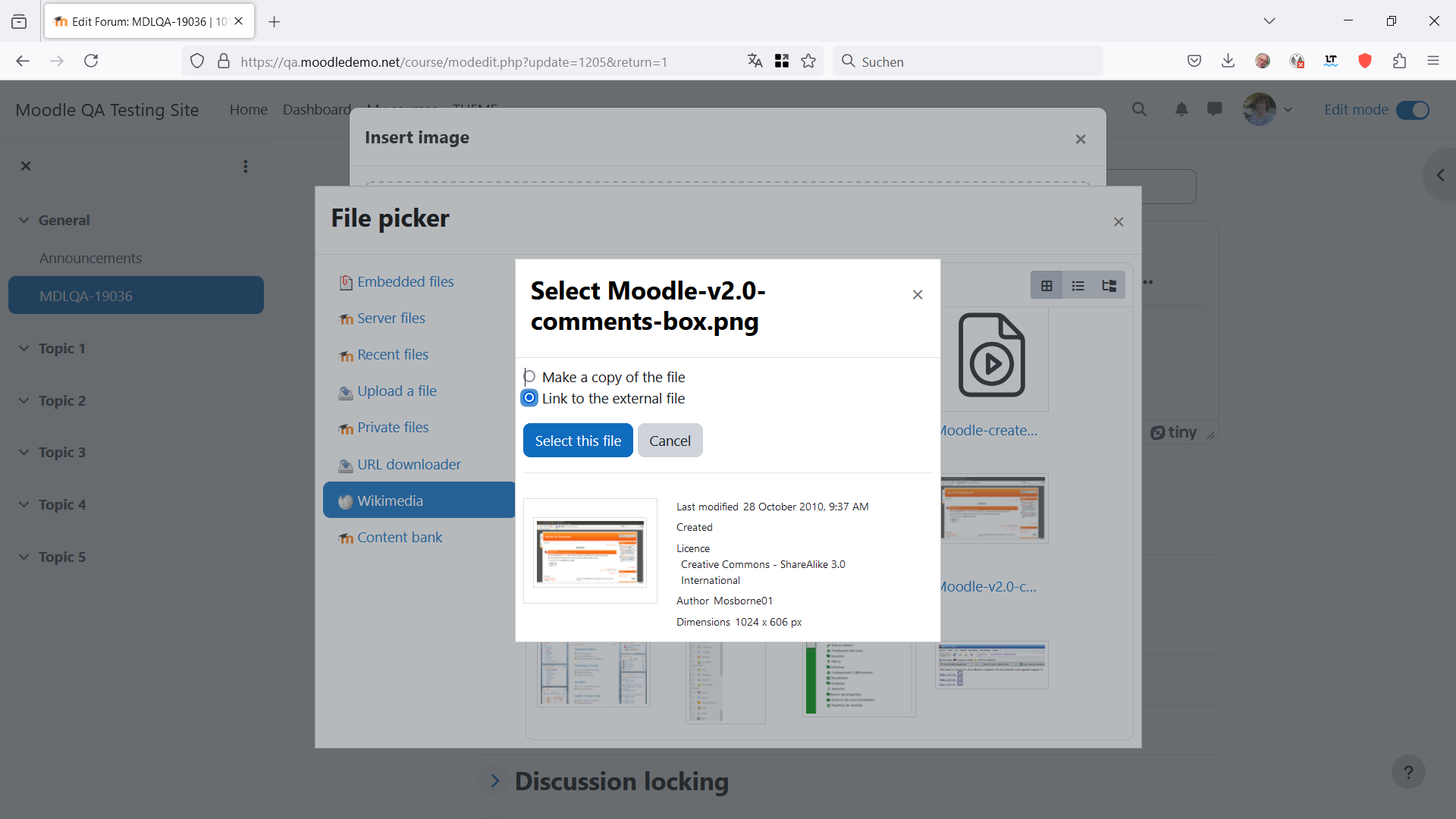Select MDLQA-19036 in course index

136,296
